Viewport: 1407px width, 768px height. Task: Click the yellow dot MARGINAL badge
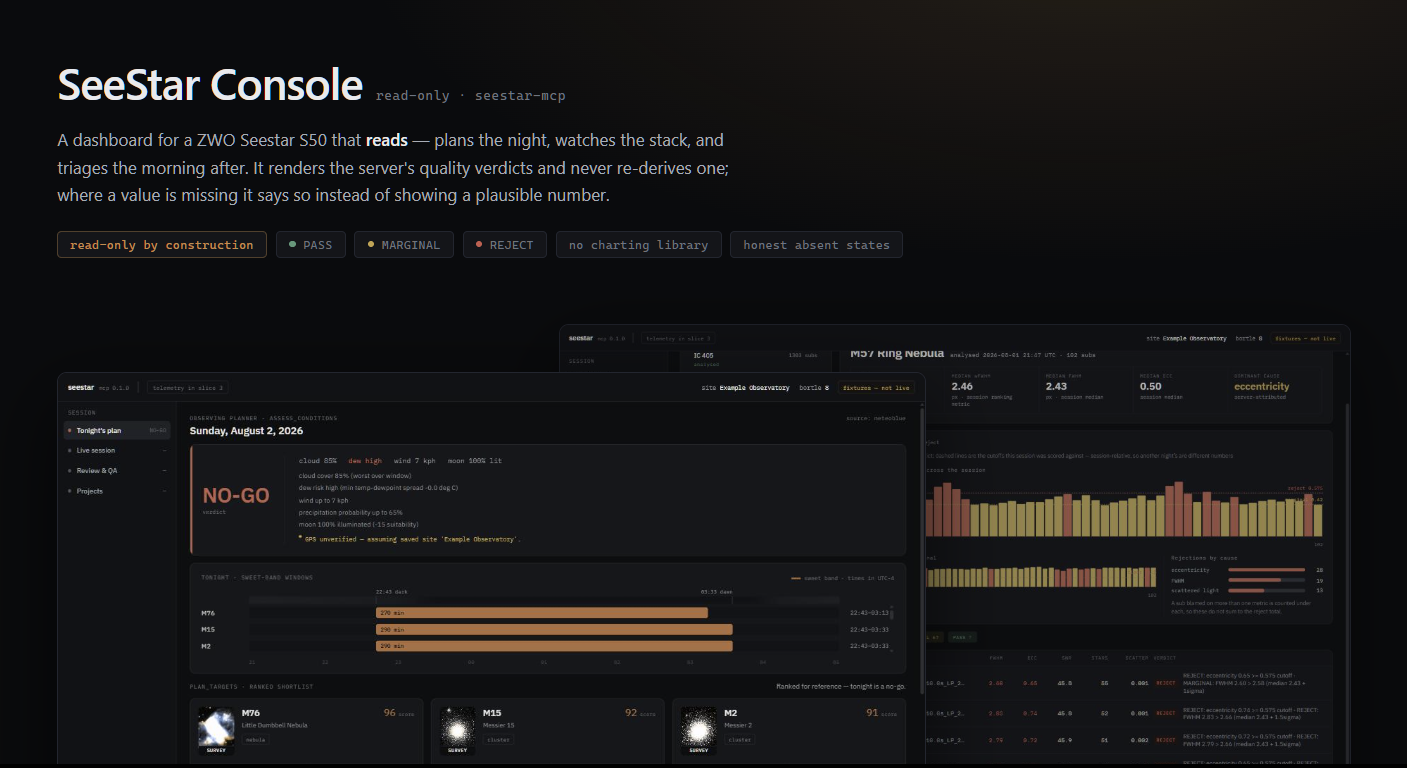(x=404, y=245)
